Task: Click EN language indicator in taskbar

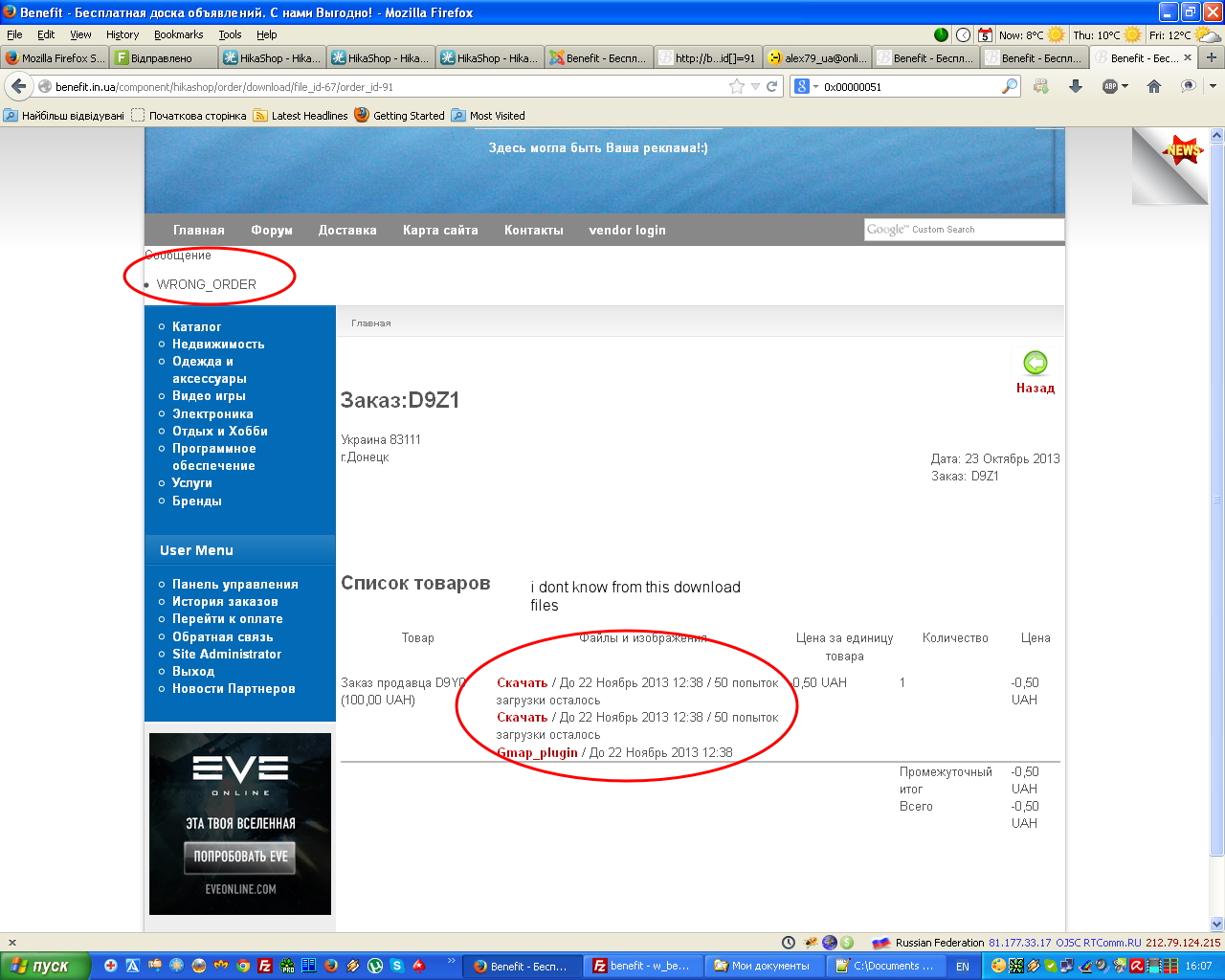Action: pos(963,967)
